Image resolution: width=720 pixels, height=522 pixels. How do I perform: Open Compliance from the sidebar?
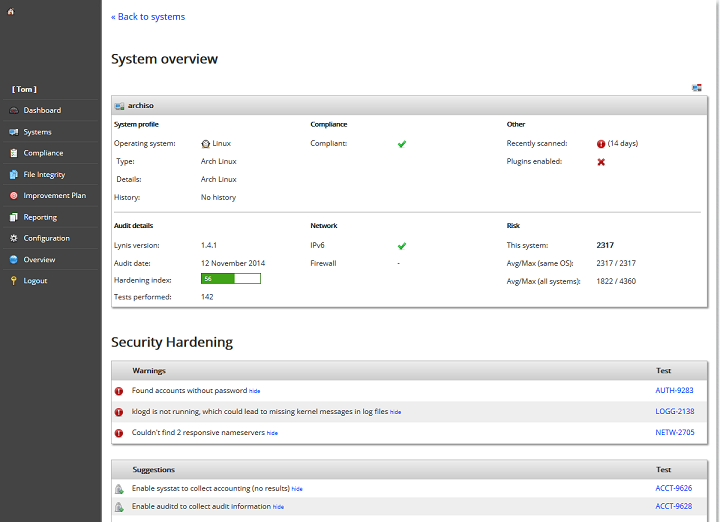(x=44, y=153)
